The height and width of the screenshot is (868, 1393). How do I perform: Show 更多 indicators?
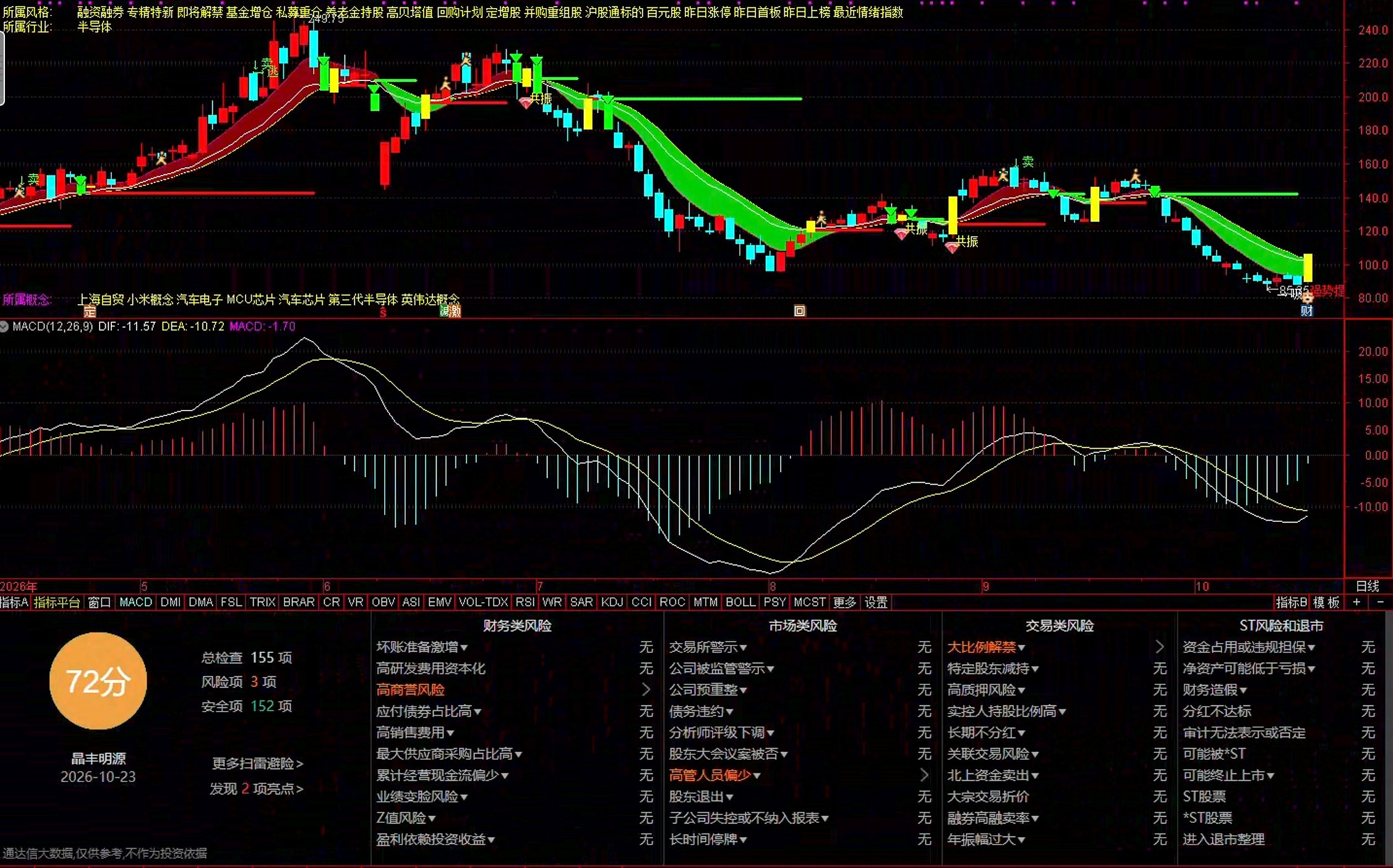[844, 602]
